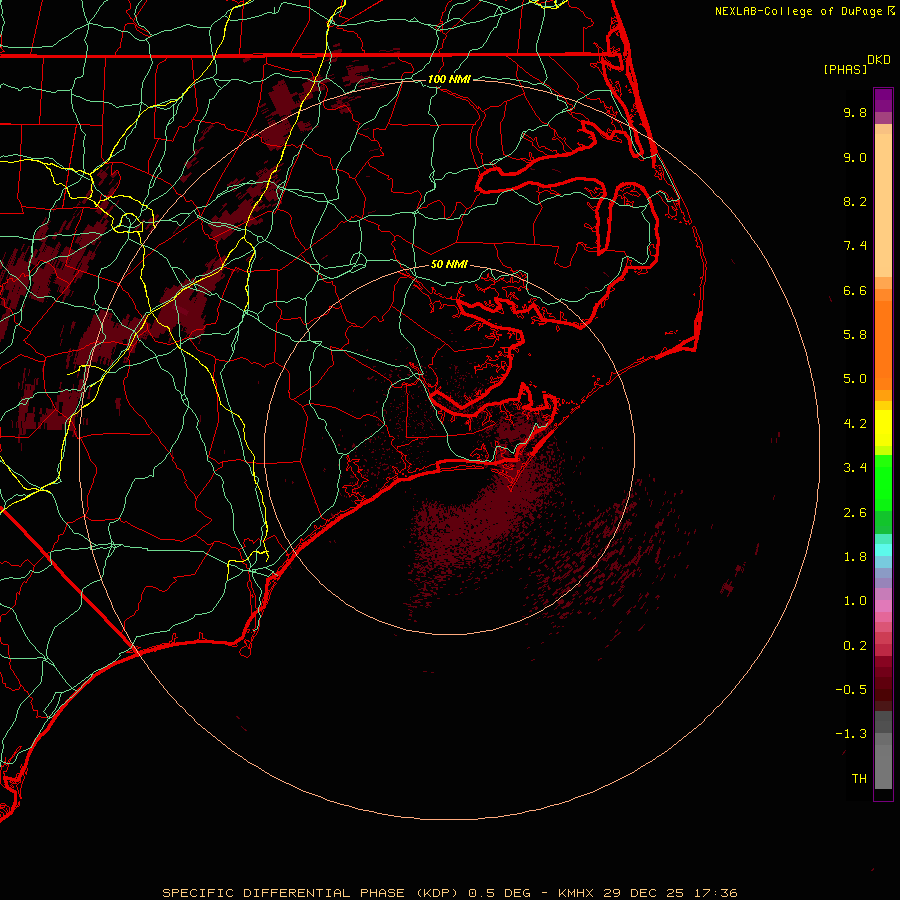Click the 0.2 value on the color scale

855,646
